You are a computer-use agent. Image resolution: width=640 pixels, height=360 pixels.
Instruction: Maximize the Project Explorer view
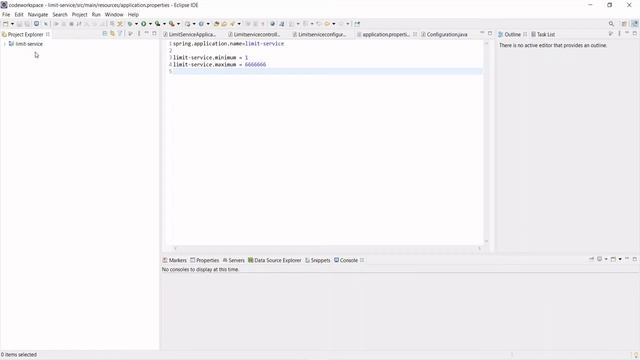154,33
